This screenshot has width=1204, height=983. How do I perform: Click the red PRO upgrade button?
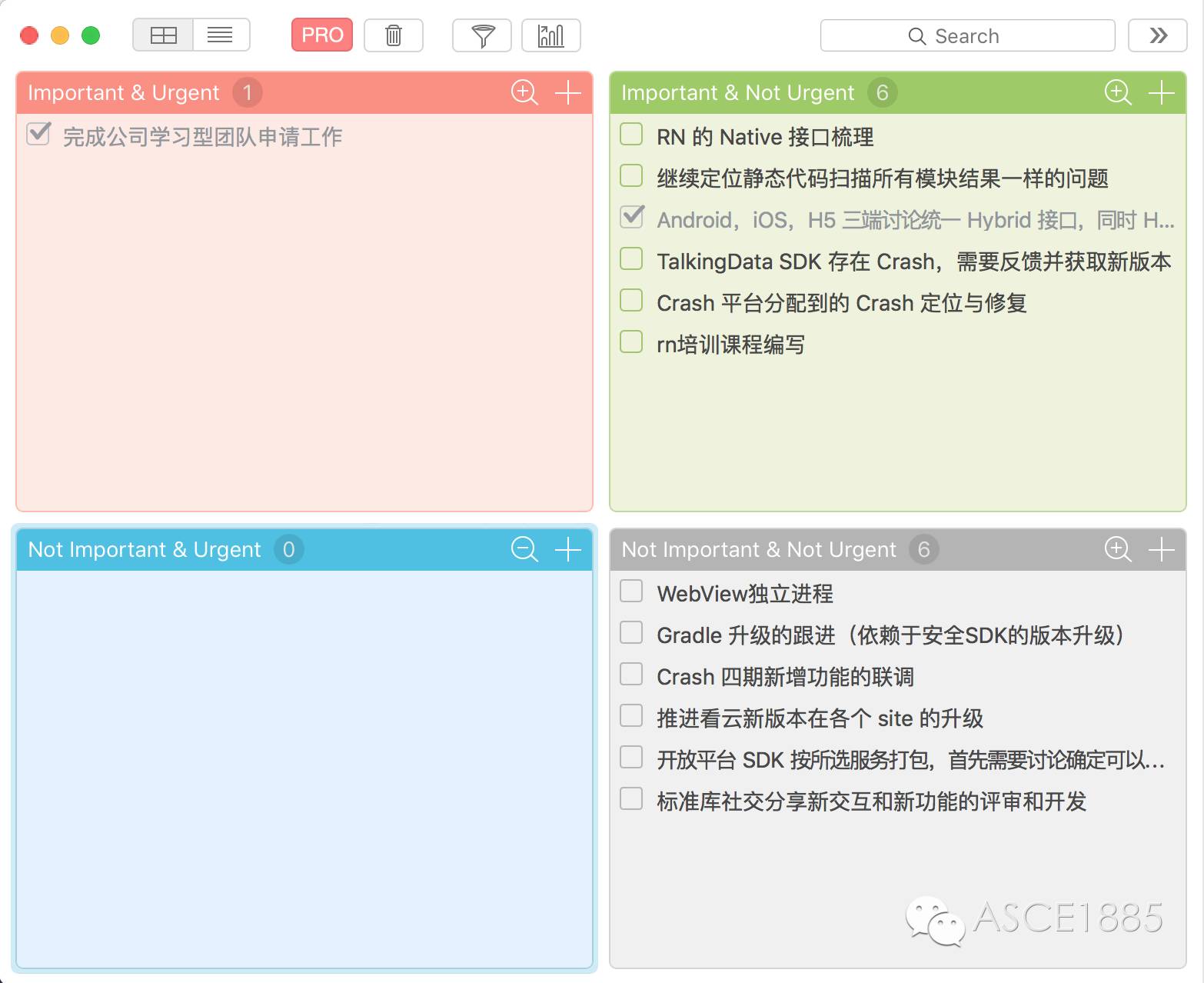322,35
